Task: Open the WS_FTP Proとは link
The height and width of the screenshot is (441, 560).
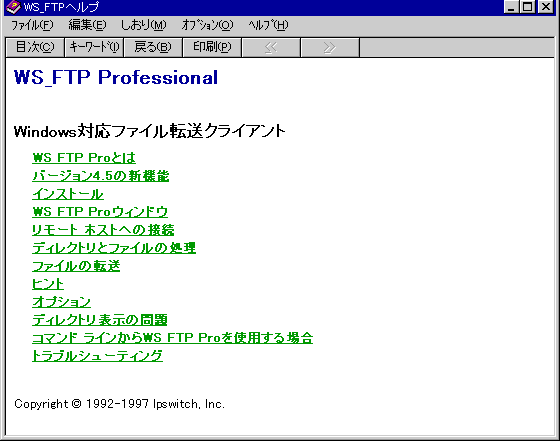Action: (x=84, y=158)
